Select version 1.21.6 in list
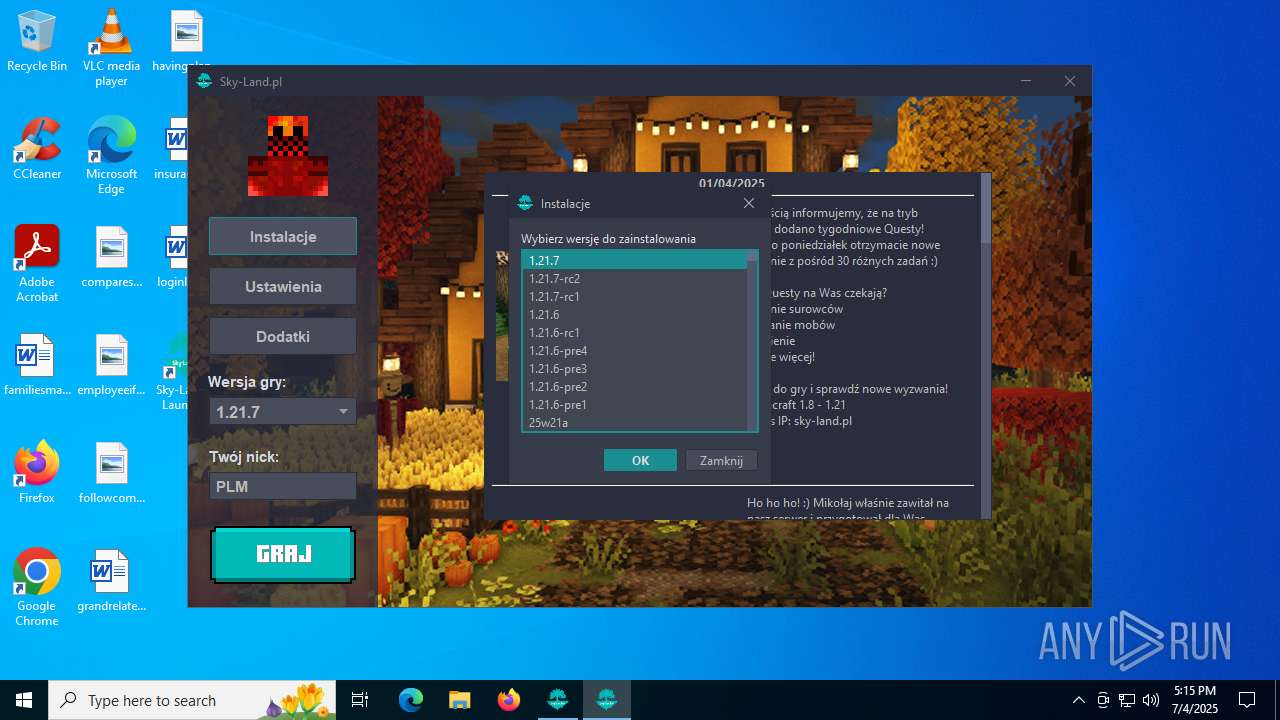The height and width of the screenshot is (720, 1280). (634, 314)
